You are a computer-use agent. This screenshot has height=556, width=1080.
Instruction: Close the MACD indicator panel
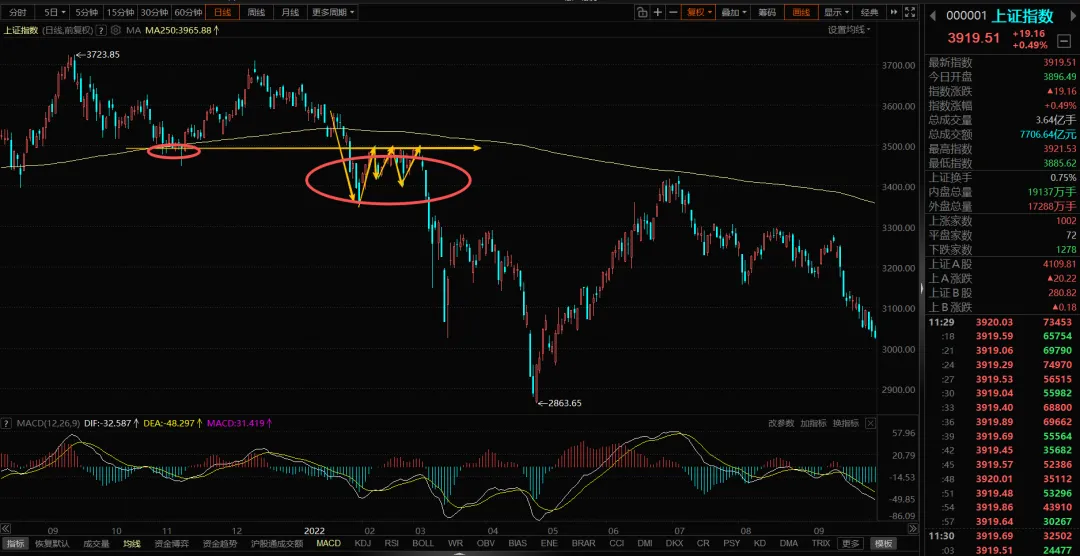[x=871, y=423]
